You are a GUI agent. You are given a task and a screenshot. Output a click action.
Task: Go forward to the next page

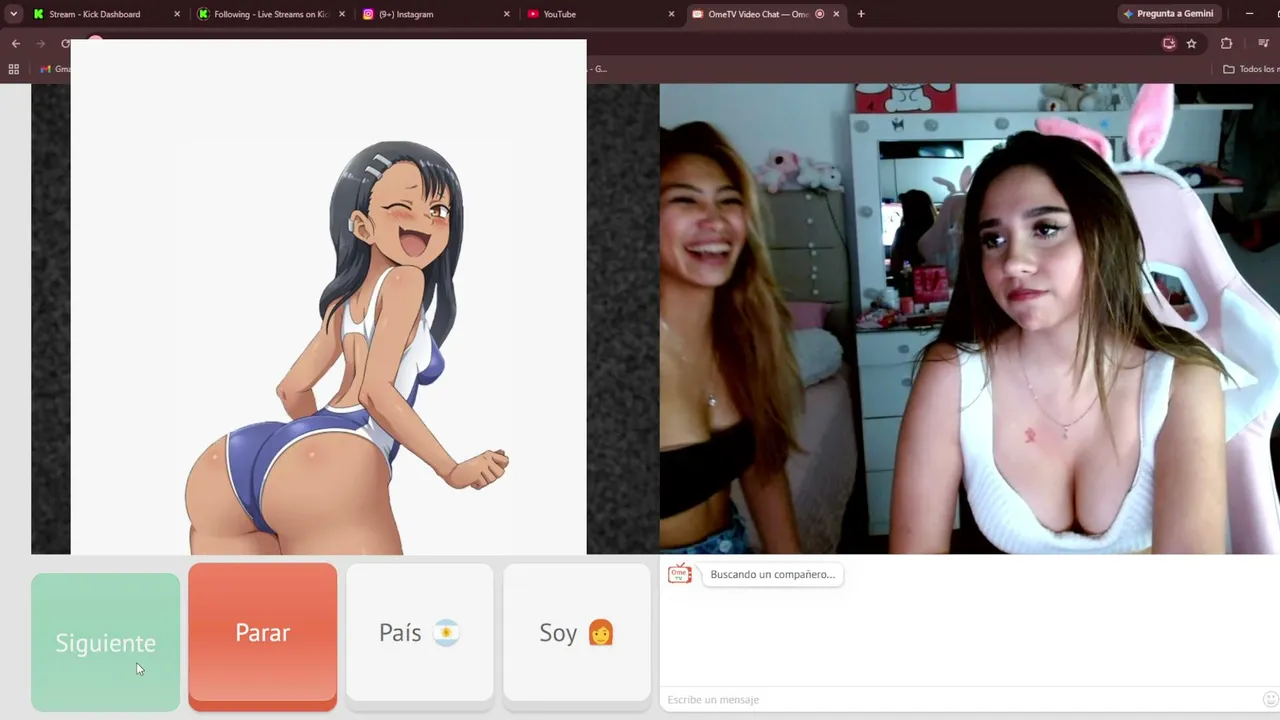[x=41, y=43]
